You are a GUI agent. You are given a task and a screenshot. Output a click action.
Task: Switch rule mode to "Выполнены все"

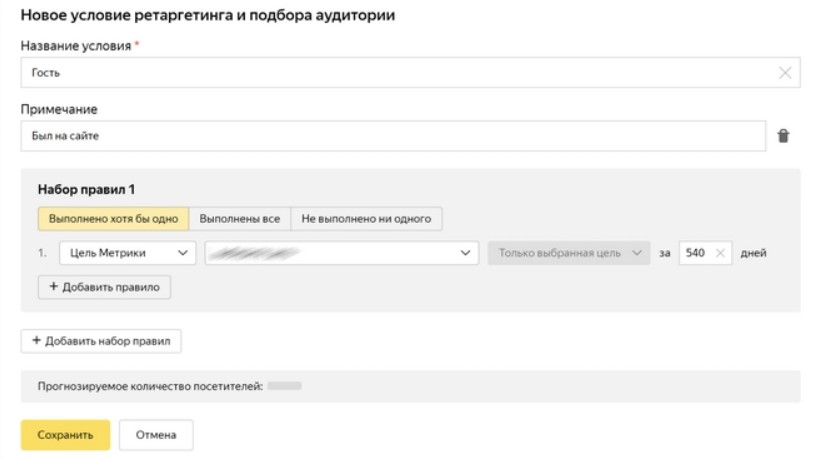(x=239, y=218)
